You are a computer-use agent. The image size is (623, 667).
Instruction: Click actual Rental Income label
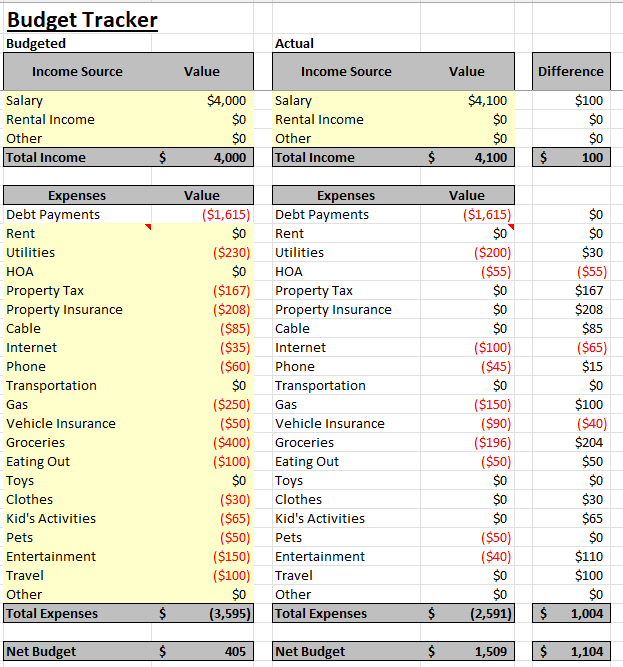coord(319,120)
